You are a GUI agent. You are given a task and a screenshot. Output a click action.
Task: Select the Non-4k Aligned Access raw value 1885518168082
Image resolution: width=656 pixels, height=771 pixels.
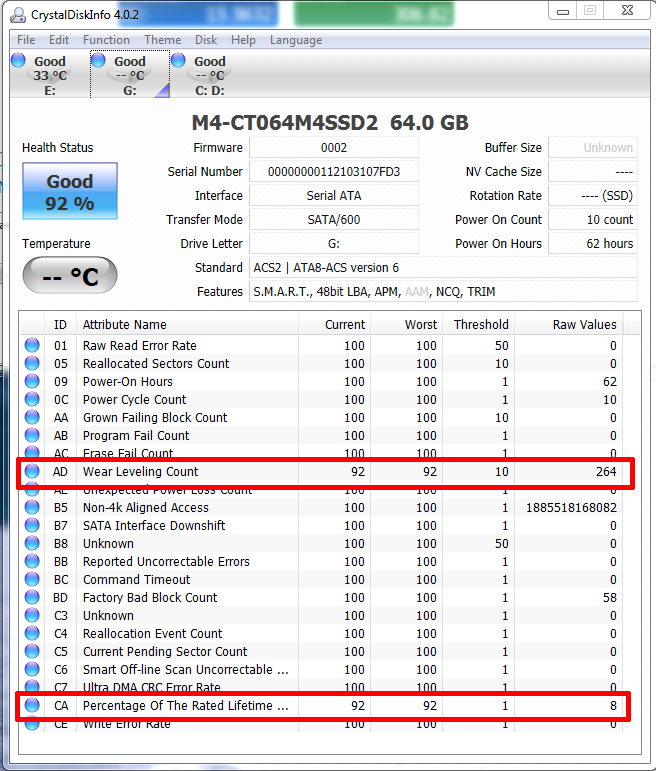tap(571, 507)
